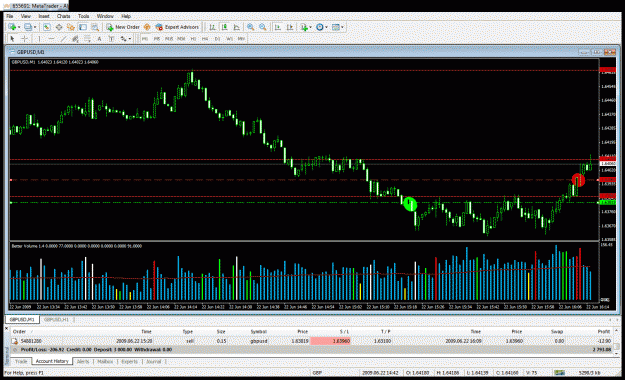Open the Journal terminal tab
Screen dimensions: 625x380
[153, 361]
